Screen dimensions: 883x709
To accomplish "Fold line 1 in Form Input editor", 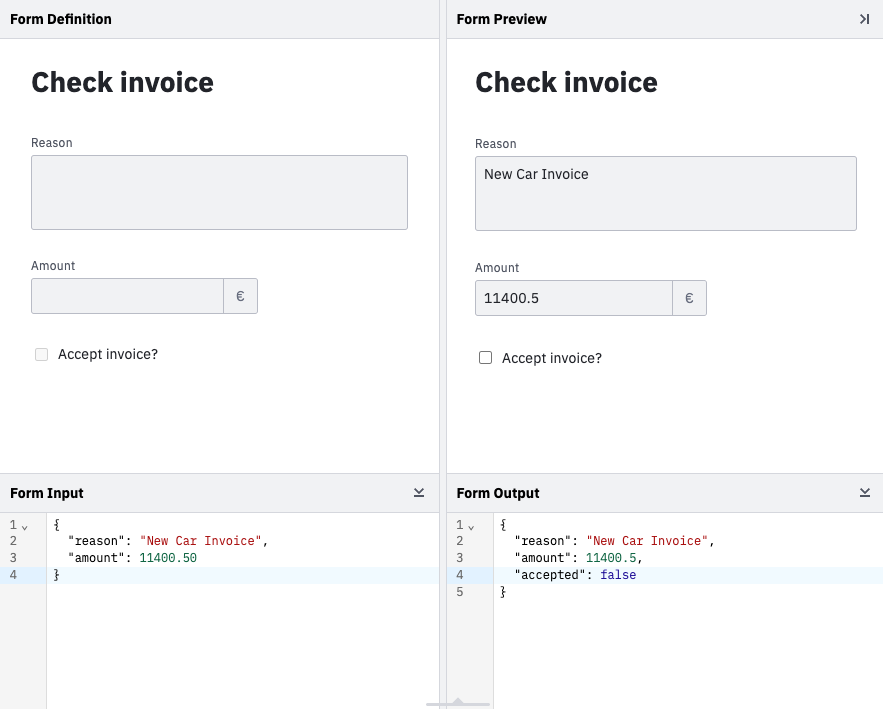I will 24,527.
